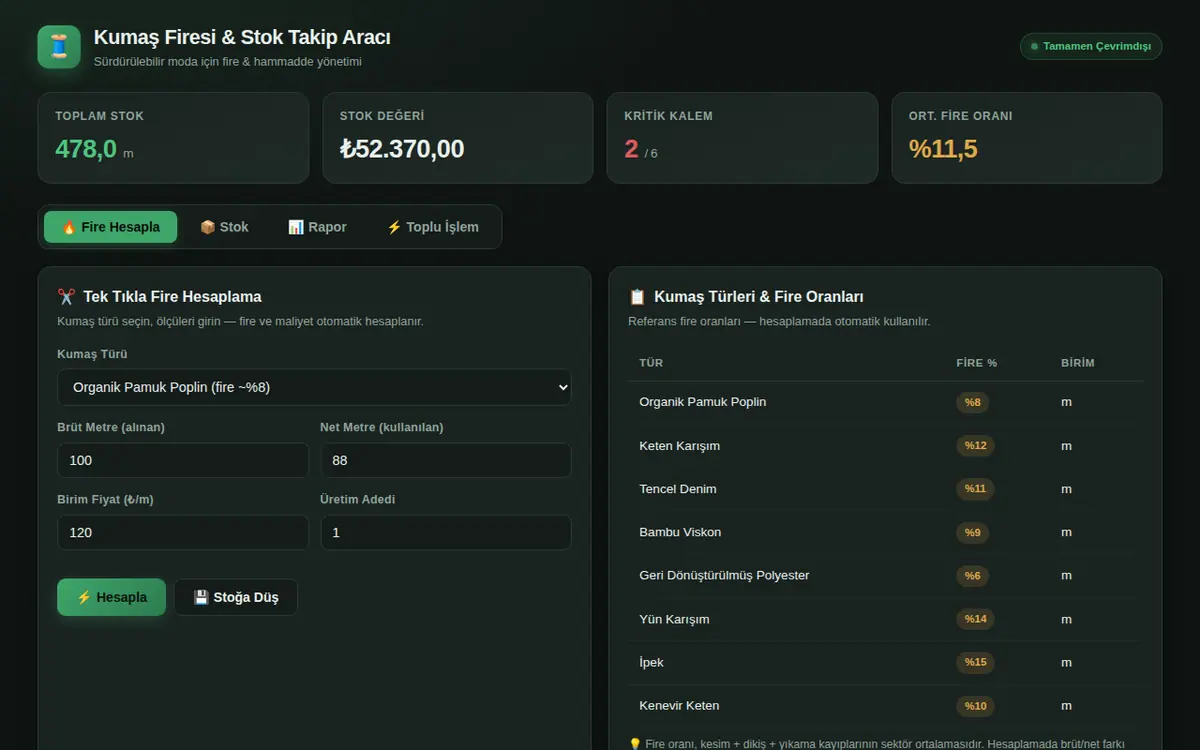This screenshot has width=1200, height=750.
Task: Click the Keten Karışım row name
Action: click(680, 446)
